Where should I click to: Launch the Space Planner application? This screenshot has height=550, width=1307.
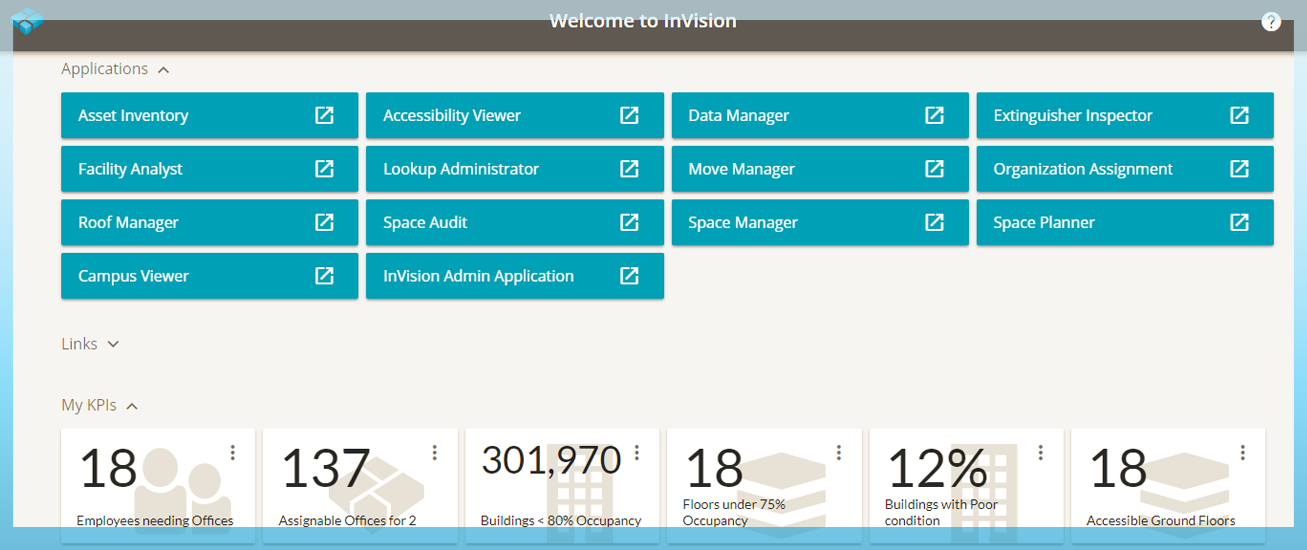(1125, 222)
